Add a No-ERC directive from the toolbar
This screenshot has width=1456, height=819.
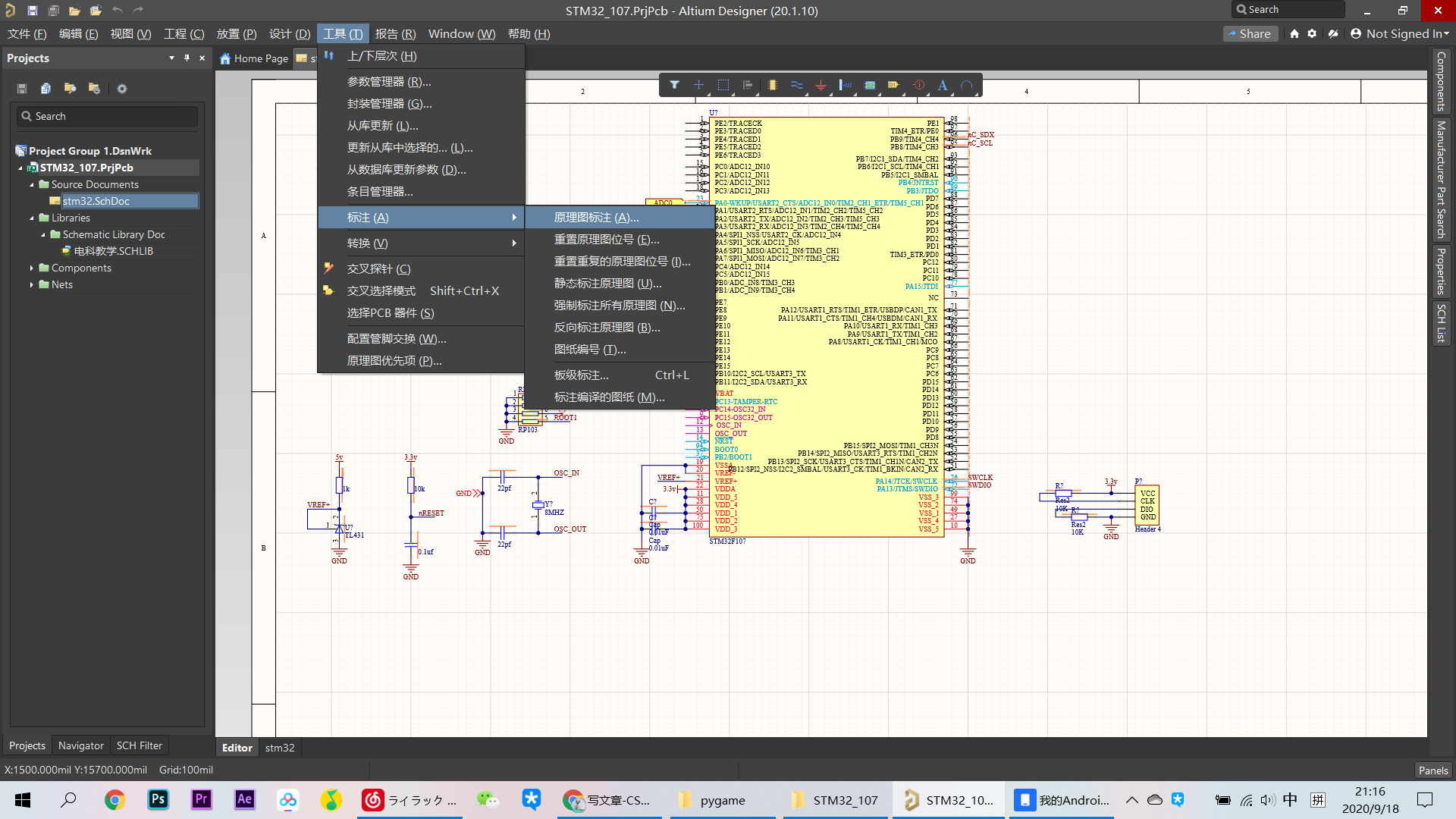pyautogui.click(x=919, y=85)
